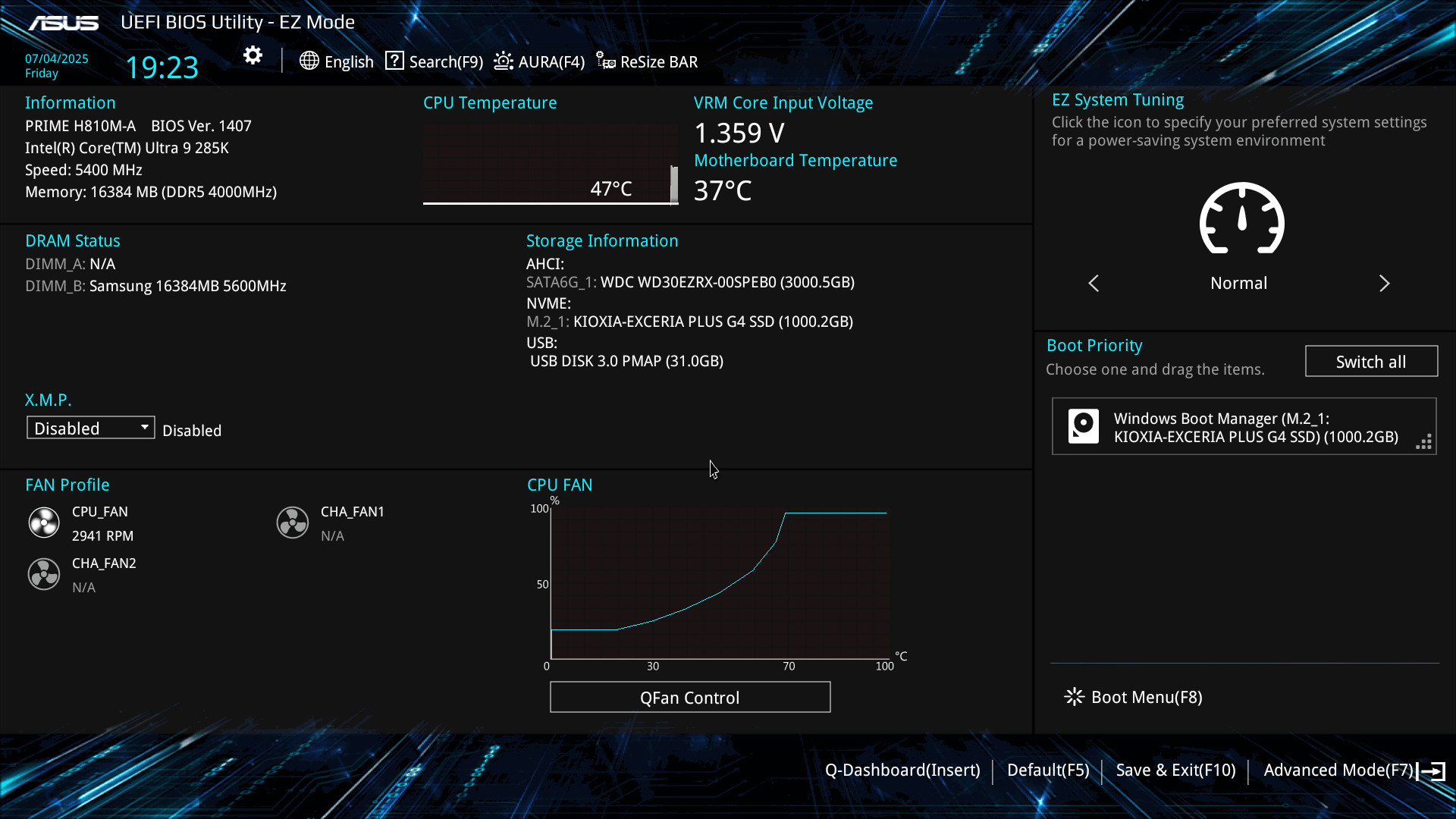The height and width of the screenshot is (819, 1456).
Task: Click the CHA_FAN2 N/A value
Action: (83, 587)
